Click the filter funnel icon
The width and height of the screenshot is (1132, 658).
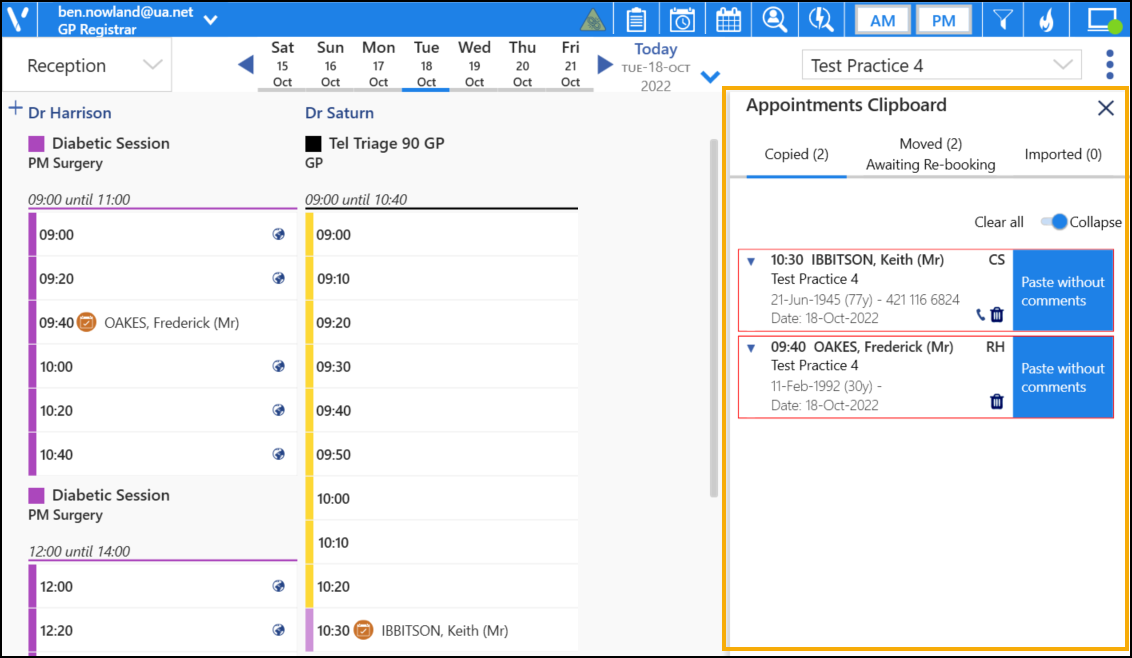pyautogui.click(x=1001, y=20)
